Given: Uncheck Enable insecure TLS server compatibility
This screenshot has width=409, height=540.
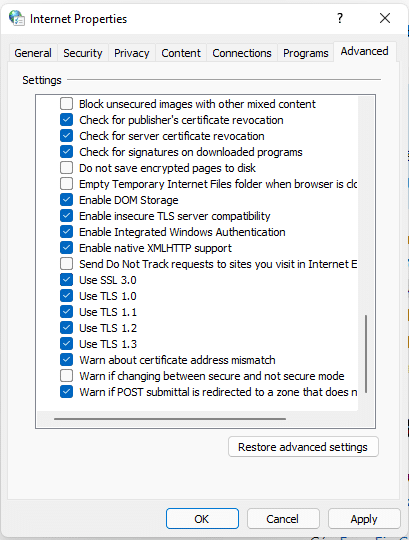Looking at the screenshot, I should click(66, 216).
